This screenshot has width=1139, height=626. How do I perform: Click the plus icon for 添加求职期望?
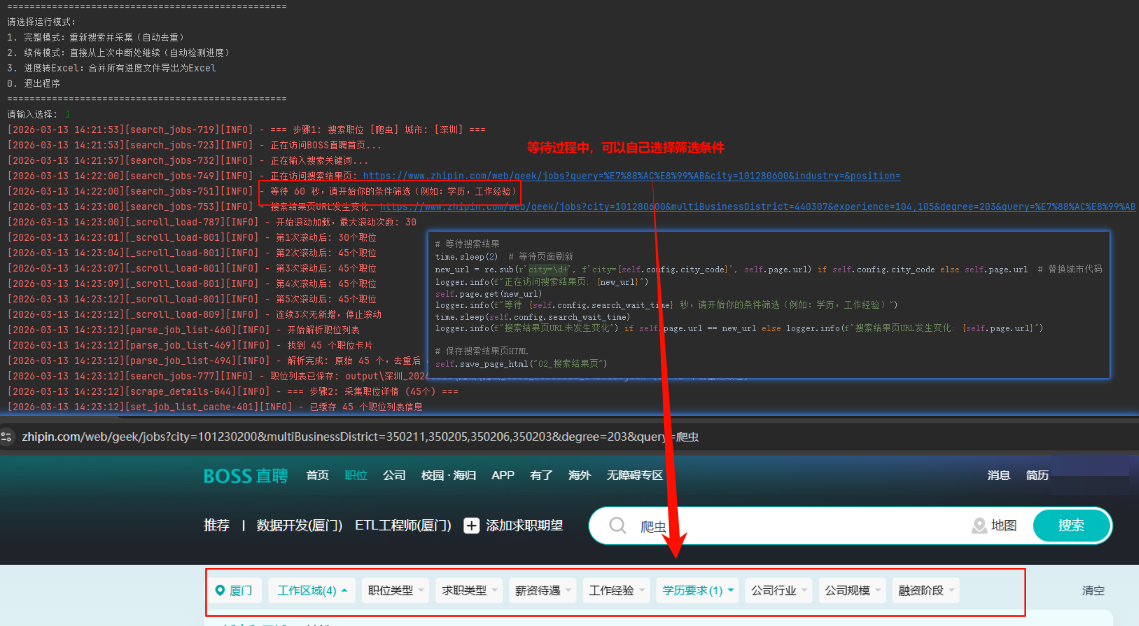point(471,525)
